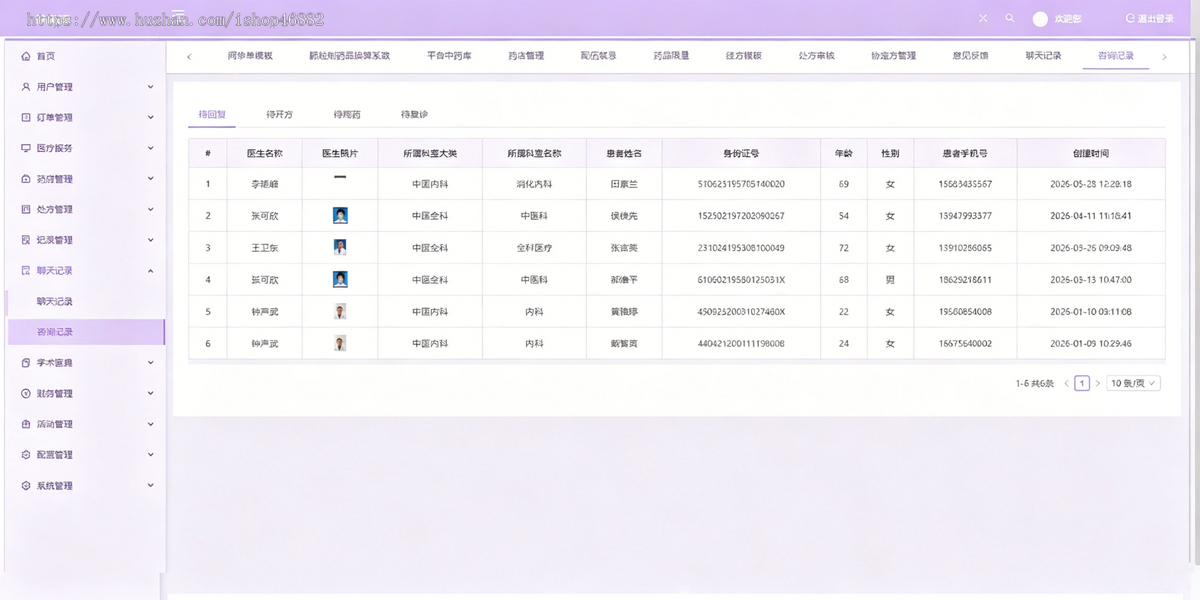Expand the 配置管理 menu chevron
1200x600 pixels.
coord(150,455)
